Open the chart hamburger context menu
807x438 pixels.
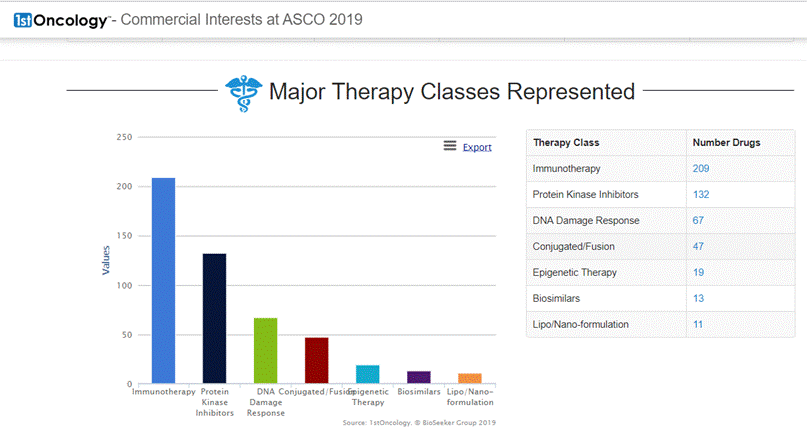(450, 147)
